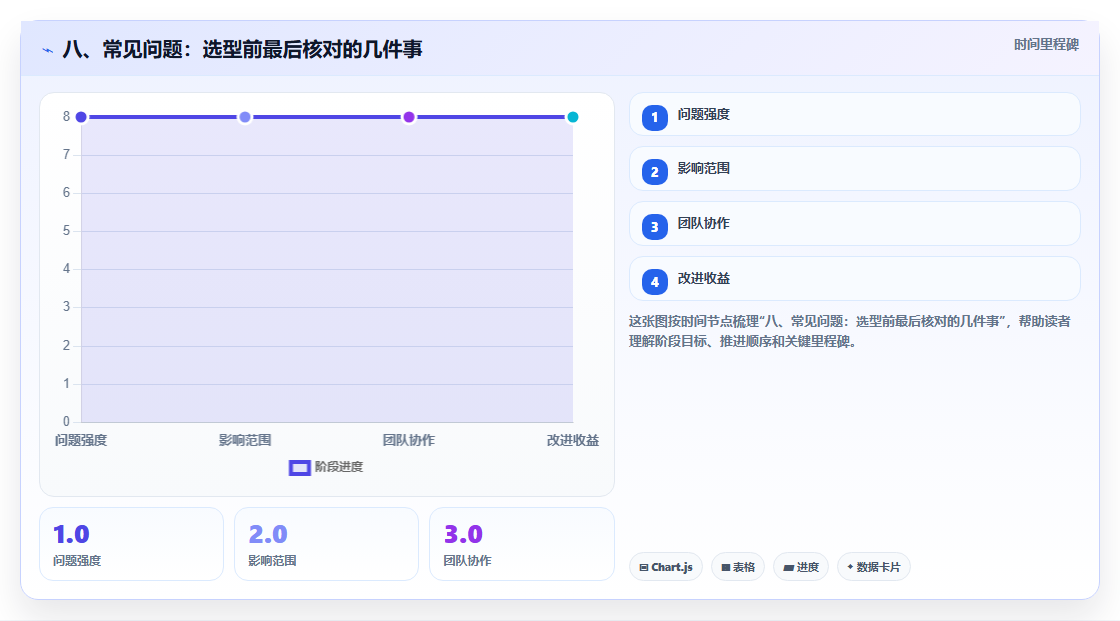1120x621 pixels.
Task: Click the 影响范围 x-axis label
Action: point(245,440)
